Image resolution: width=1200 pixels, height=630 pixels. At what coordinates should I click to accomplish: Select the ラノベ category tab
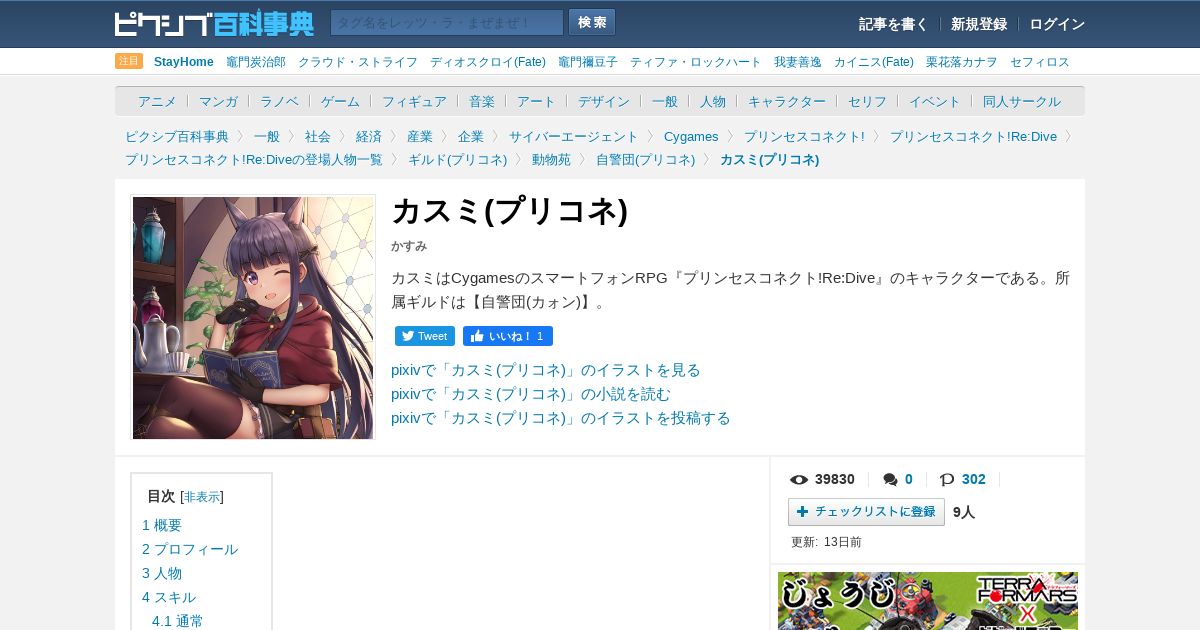point(279,102)
